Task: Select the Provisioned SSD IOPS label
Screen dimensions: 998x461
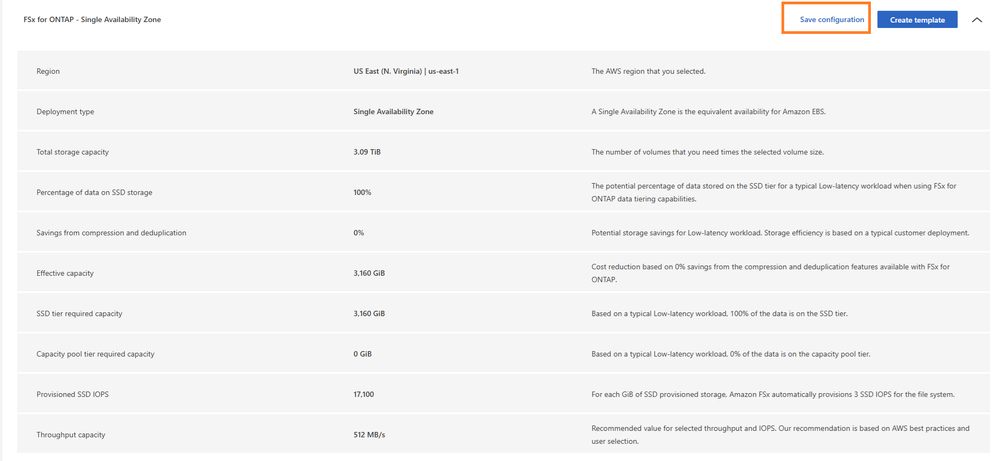Action: tap(72, 395)
